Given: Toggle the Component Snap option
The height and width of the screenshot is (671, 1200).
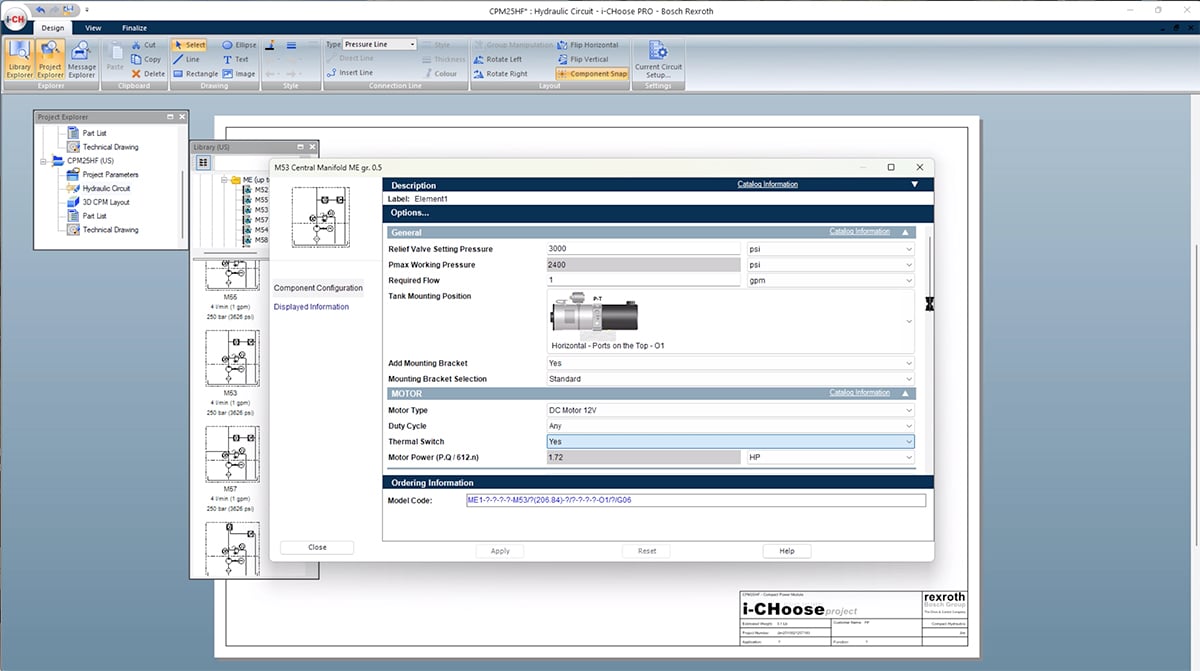Looking at the screenshot, I should click(592, 74).
